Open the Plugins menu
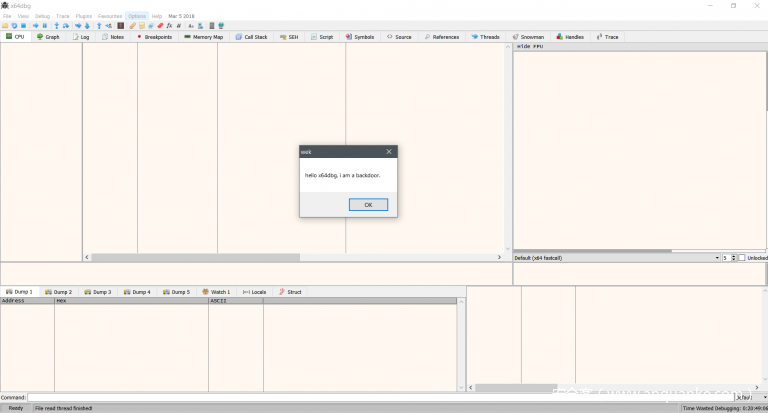The width and height of the screenshot is (768, 413). tap(84, 16)
